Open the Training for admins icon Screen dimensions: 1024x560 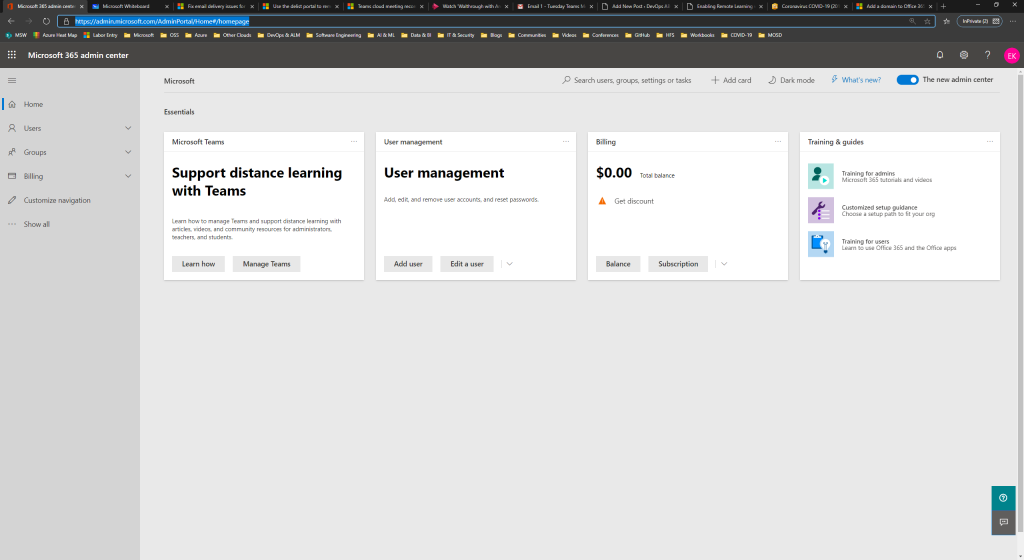coord(820,176)
